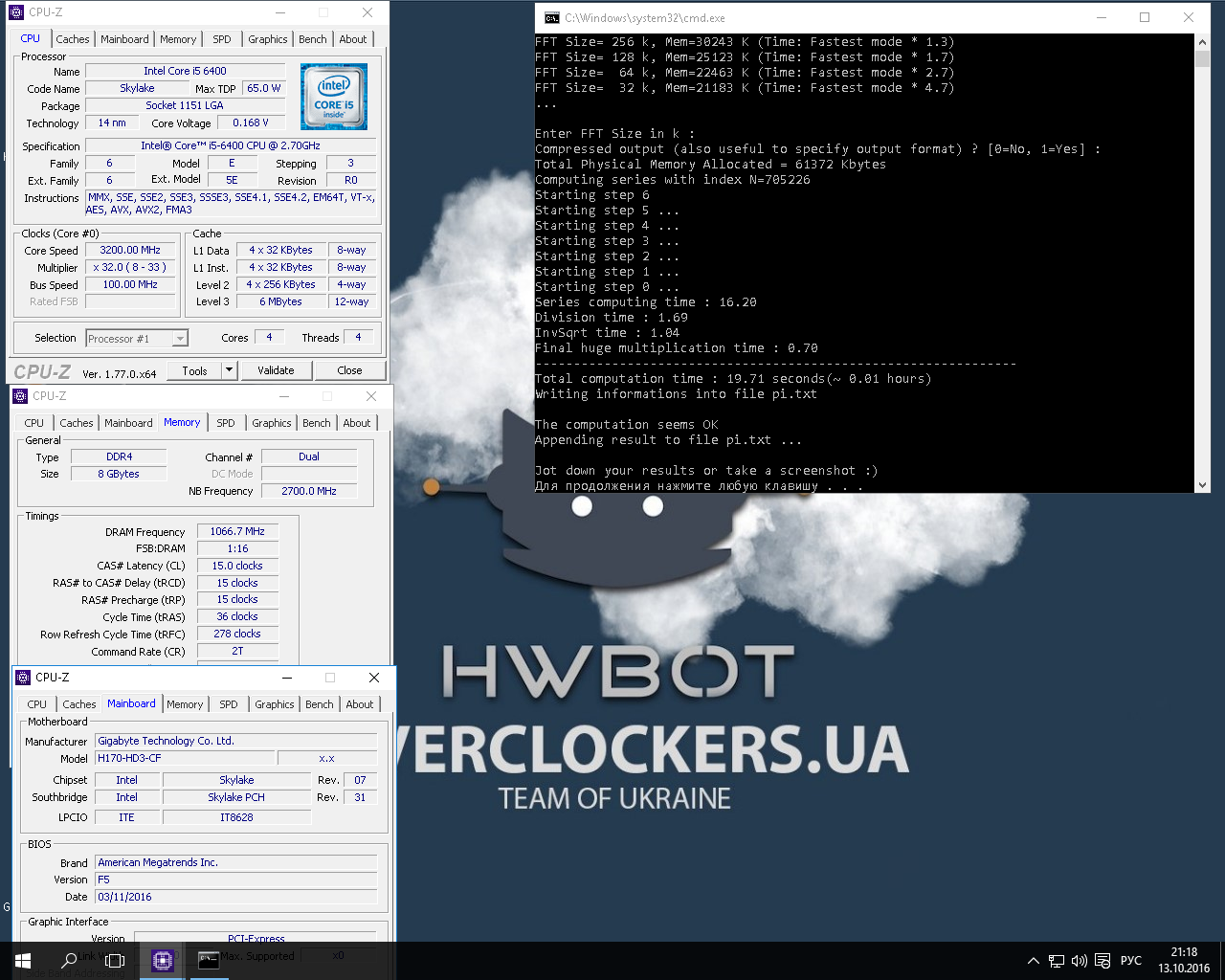Viewport: 1225px width, 980px height.
Task: Click the Skylake code name value
Action: coord(137,88)
